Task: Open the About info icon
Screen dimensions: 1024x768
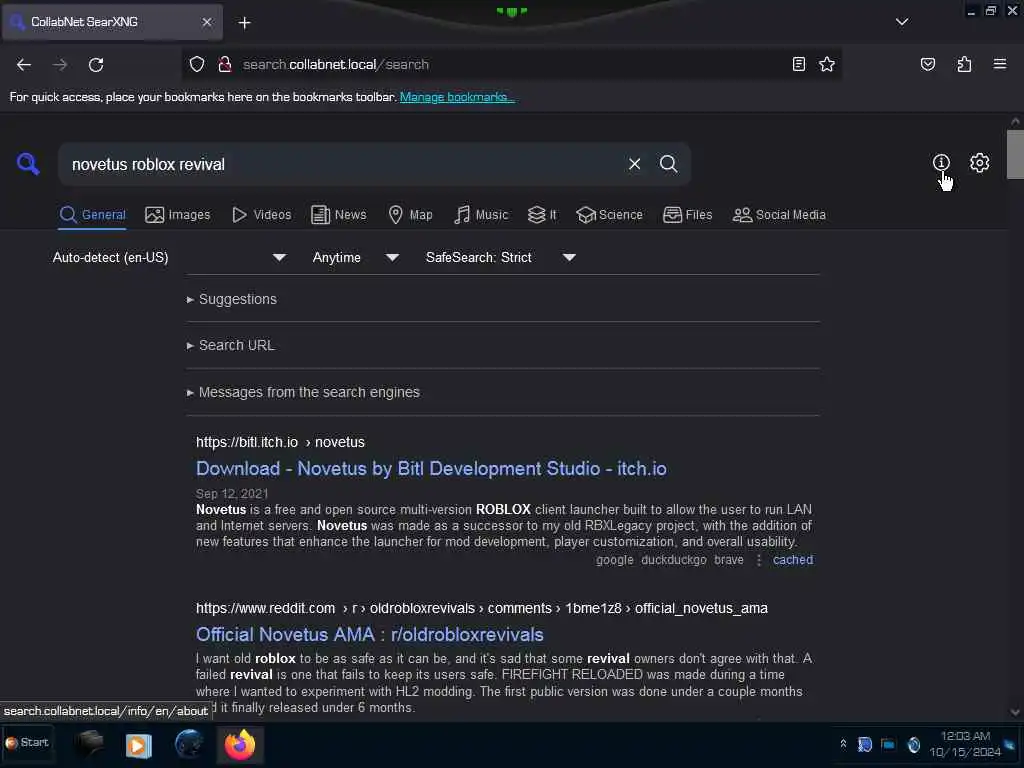Action: 941,163
